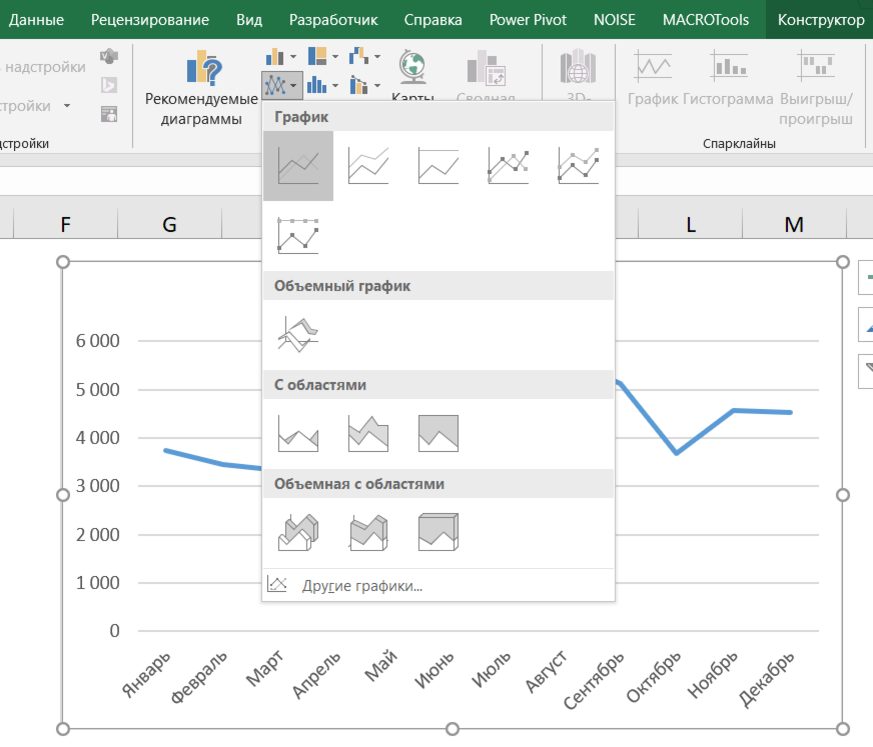This screenshot has width=873, height=747.
Task: Click the Карты globe icon
Action: click(x=412, y=67)
